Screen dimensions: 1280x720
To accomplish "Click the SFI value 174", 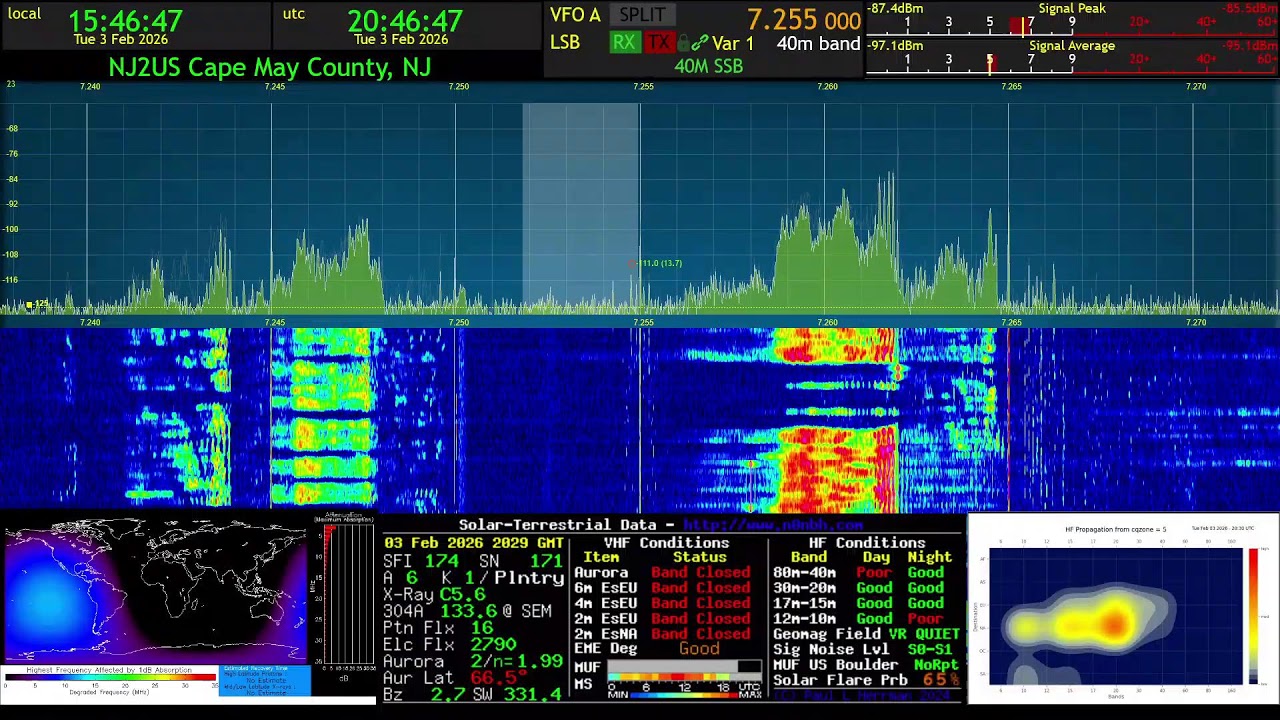I will tap(441, 561).
